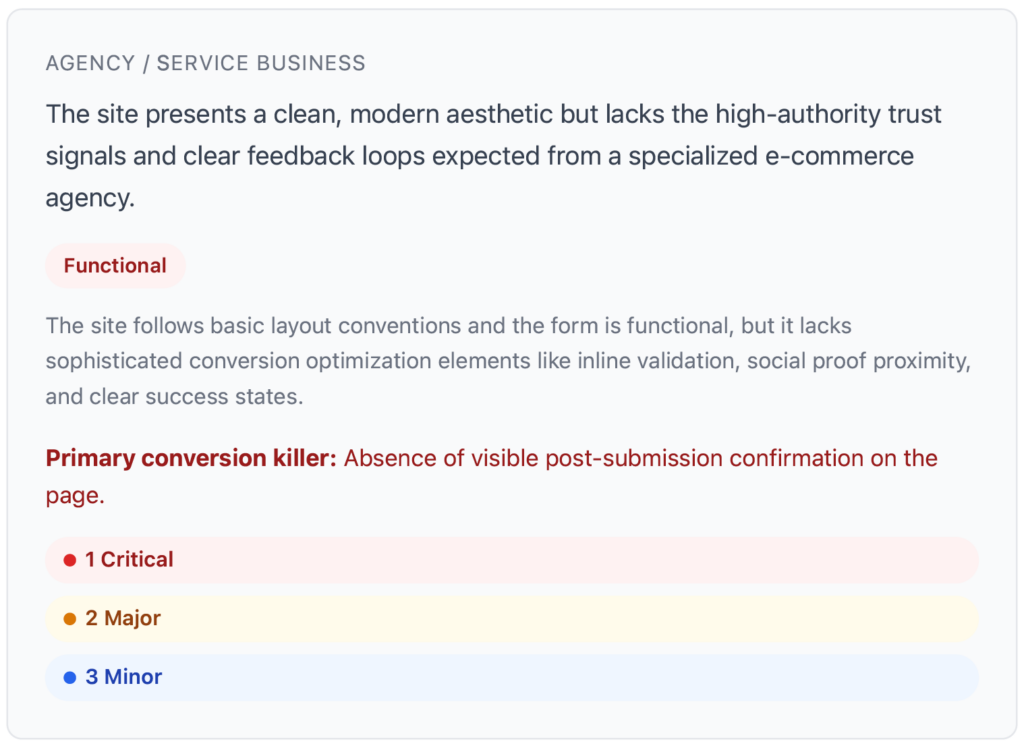Expand the 2 Major issues row
This screenshot has height=750, width=1024.
pos(510,619)
